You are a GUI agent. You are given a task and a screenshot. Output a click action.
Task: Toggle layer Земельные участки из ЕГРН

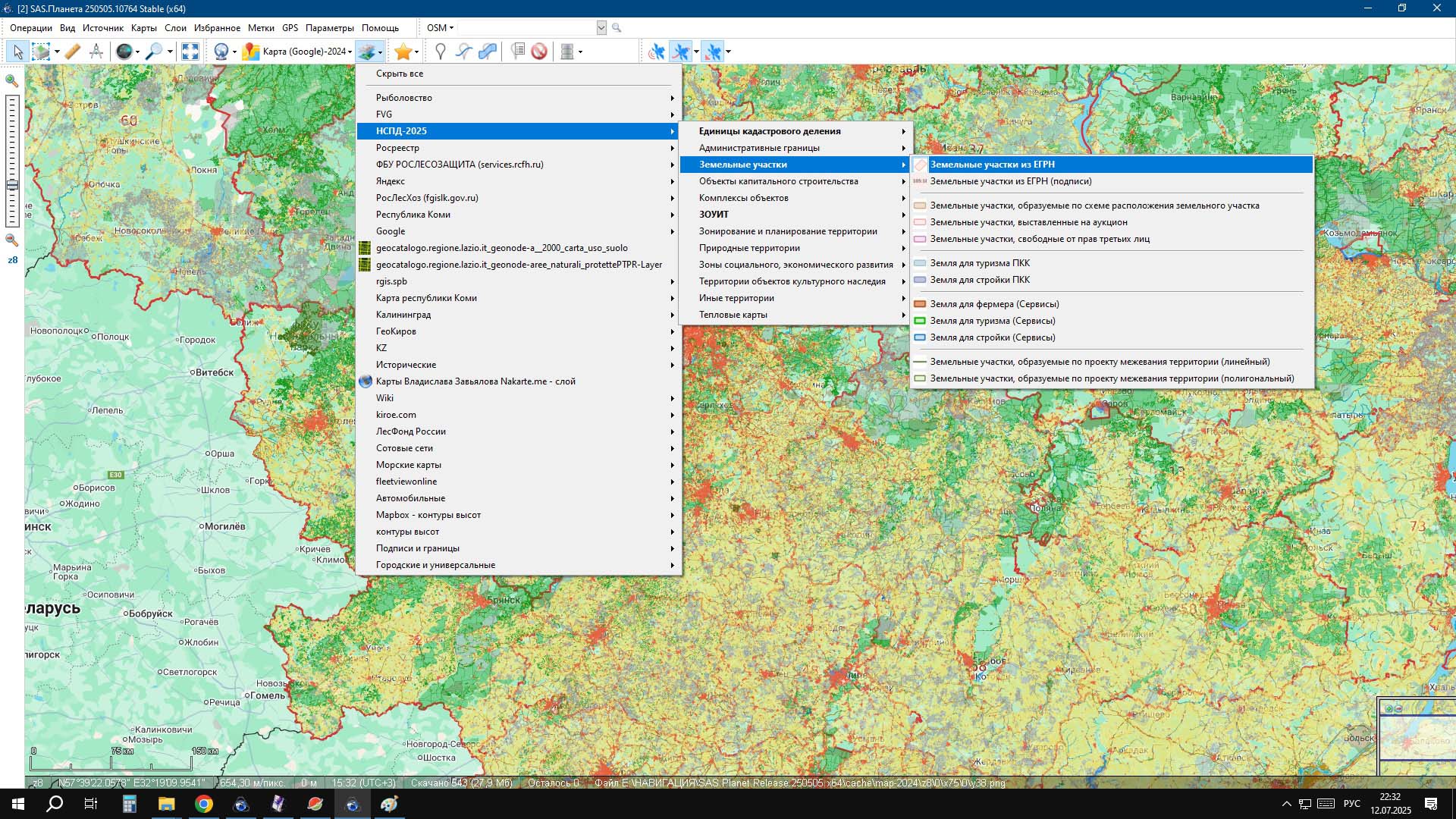point(992,165)
